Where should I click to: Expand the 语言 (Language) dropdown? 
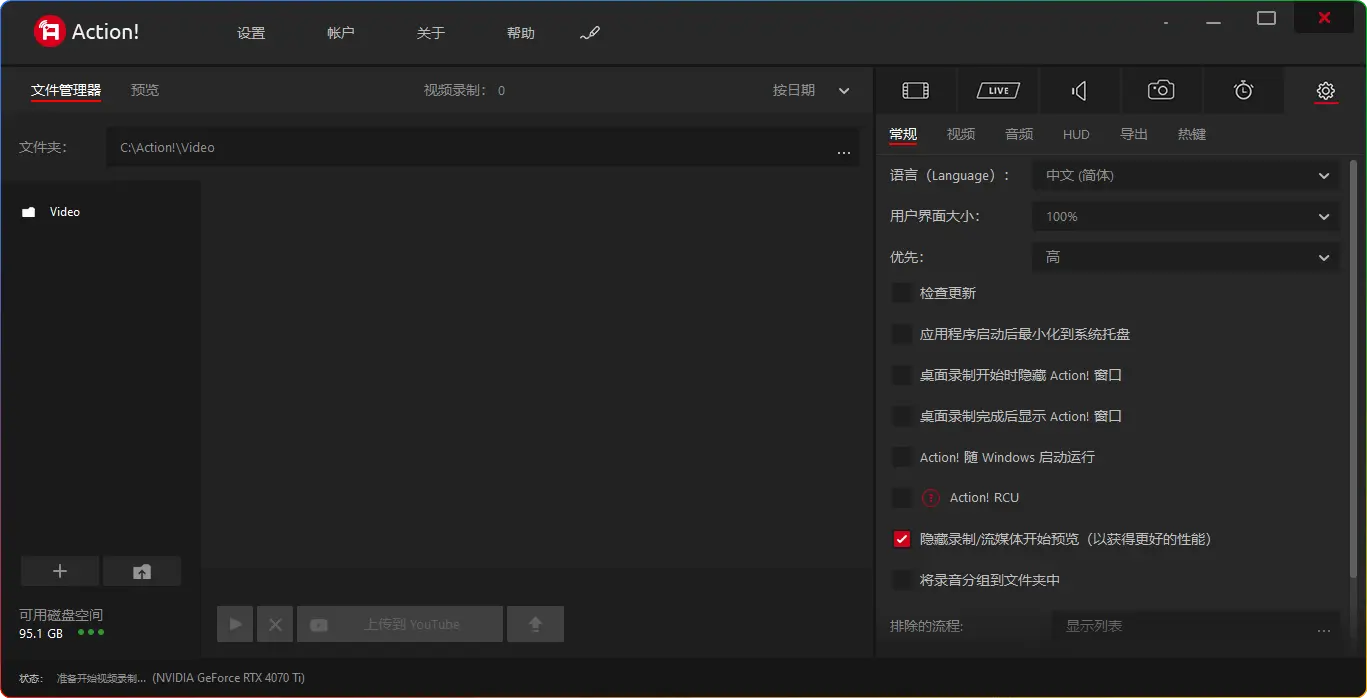click(1185, 176)
